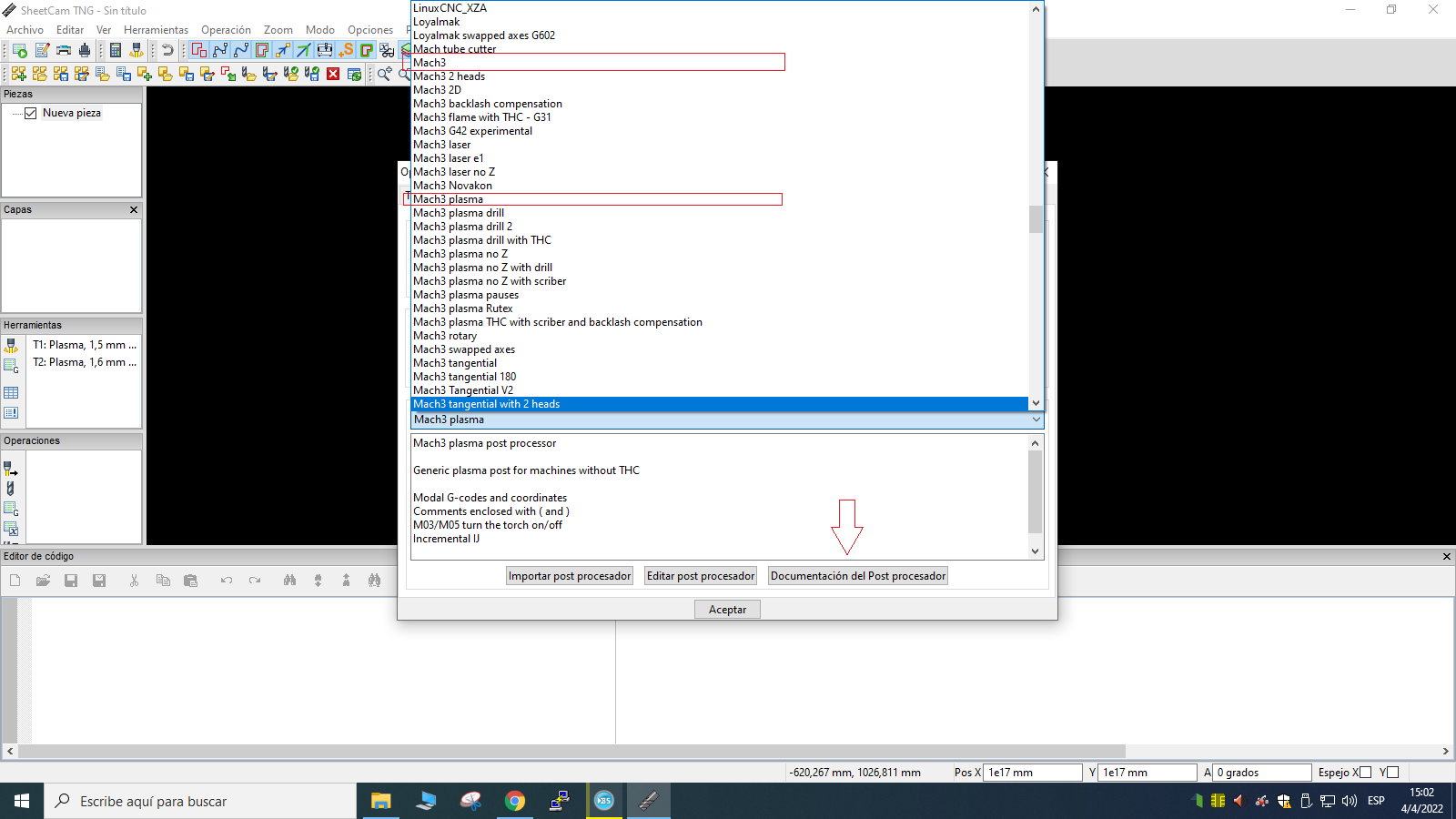Click Editar post procesador button
Image resolution: width=1456 pixels, height=819 pixels.
(701, 576)
